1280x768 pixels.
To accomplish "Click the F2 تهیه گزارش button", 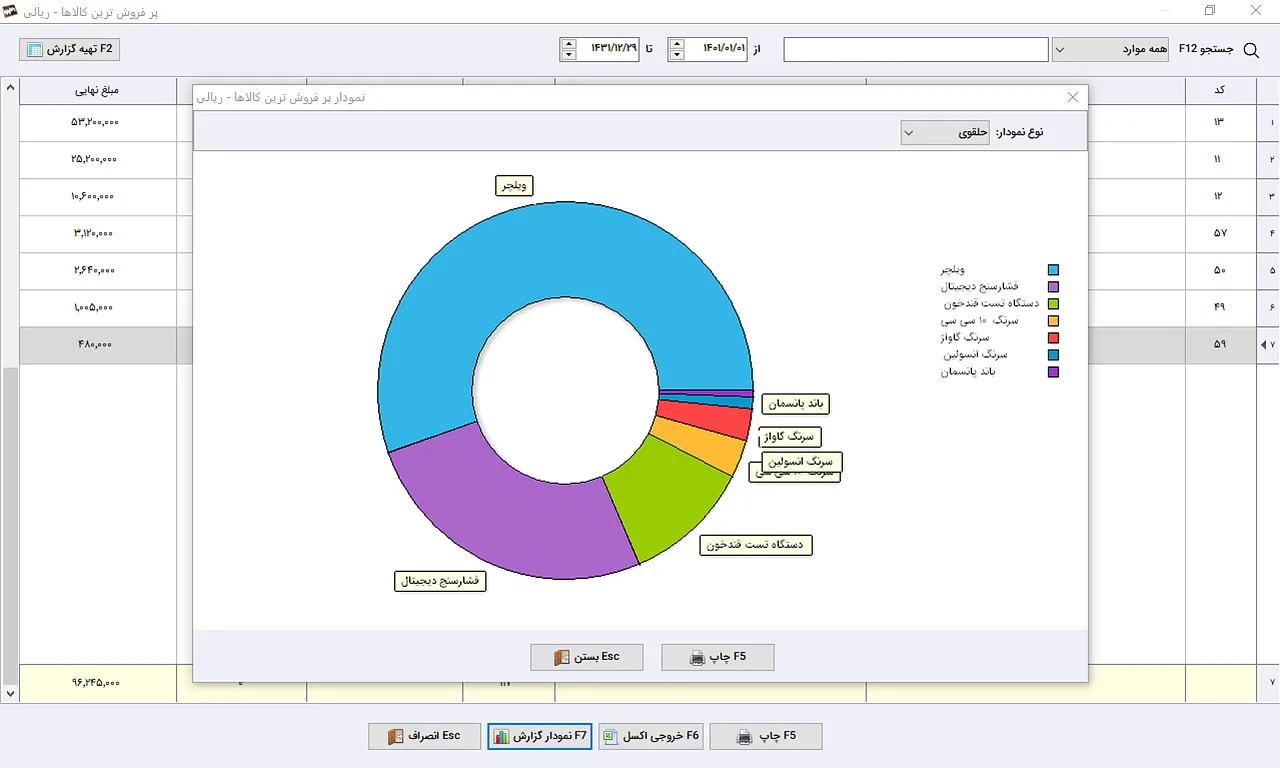I will pos(69,49).
